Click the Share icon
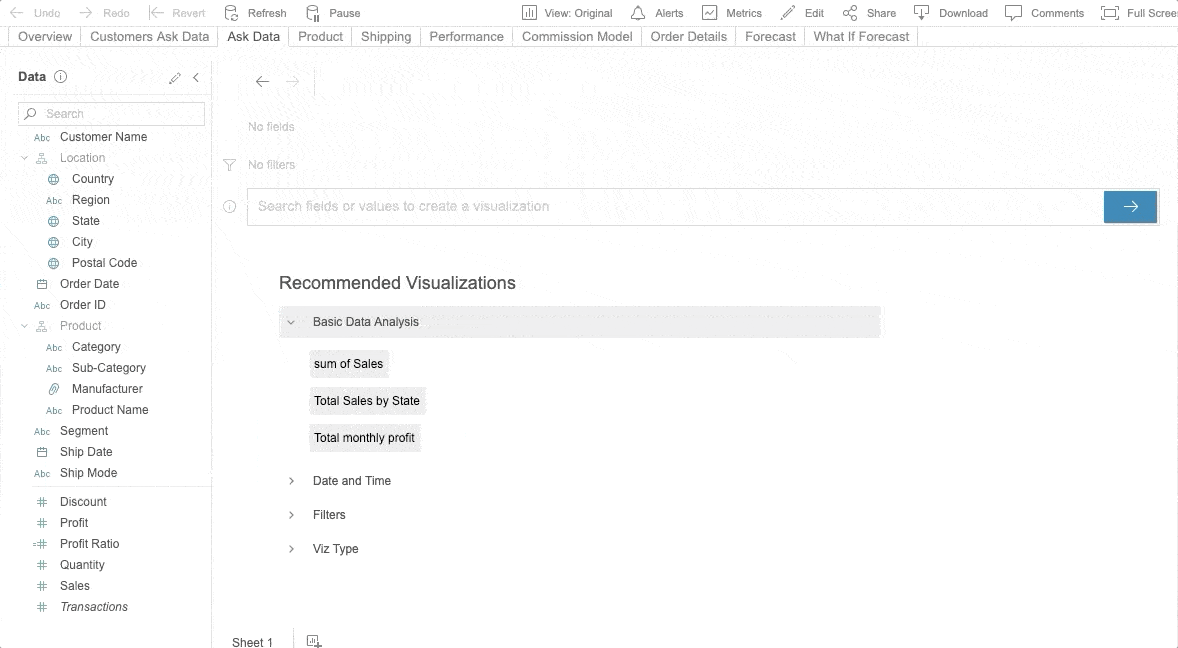 click(x=849, y=12)
